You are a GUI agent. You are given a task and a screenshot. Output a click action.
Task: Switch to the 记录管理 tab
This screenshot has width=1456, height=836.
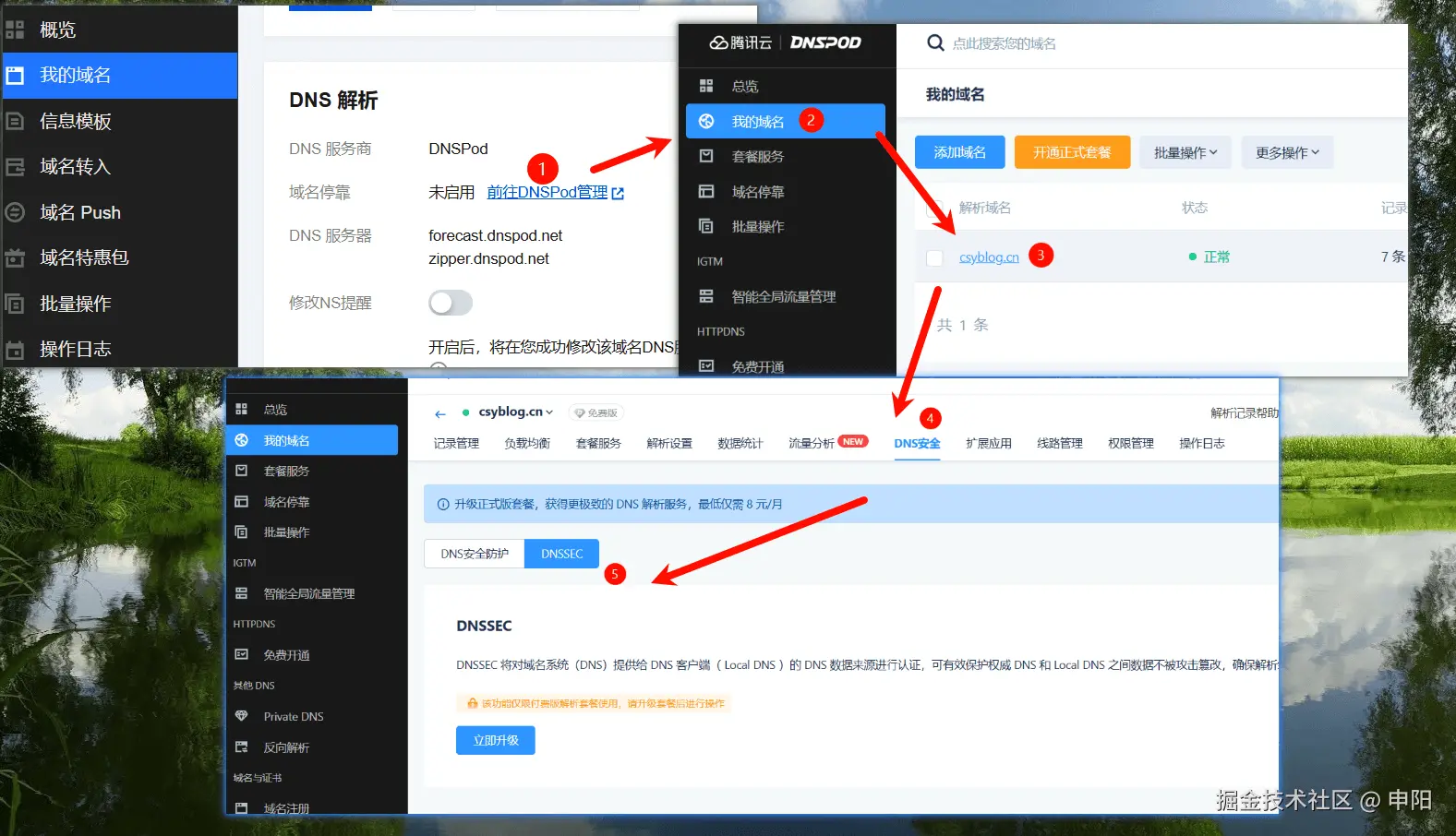point(456,443)
